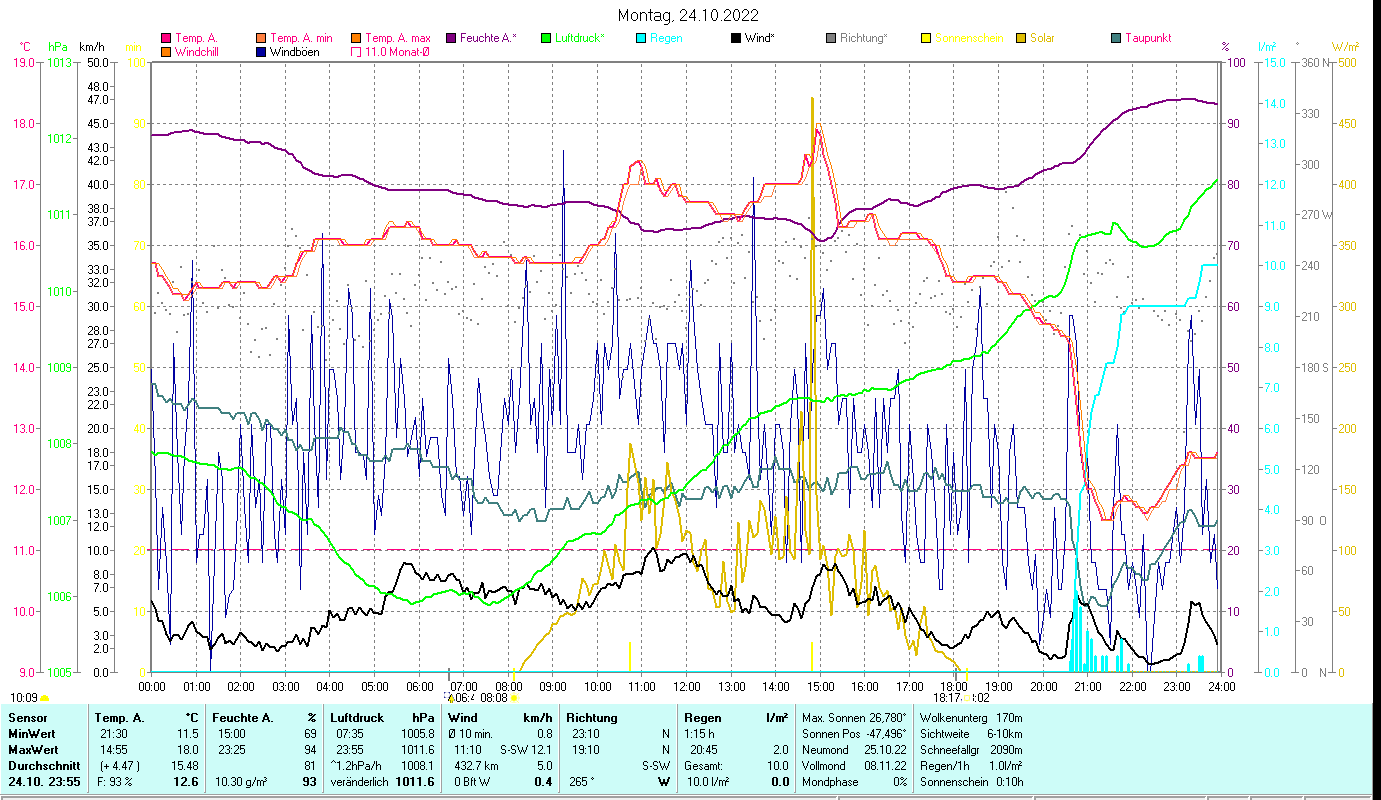
Task: Select the 'Wolkenunterg' label
Action: coord(952,718)
